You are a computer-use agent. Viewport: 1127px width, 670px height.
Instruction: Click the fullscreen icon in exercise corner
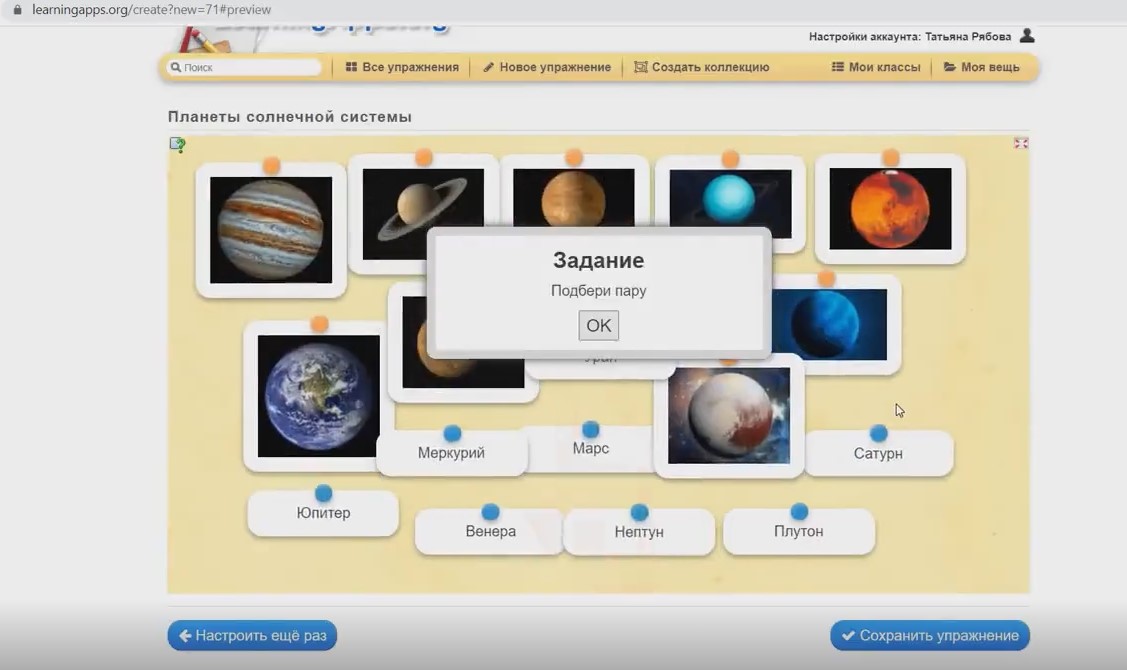pos(1020,143)
